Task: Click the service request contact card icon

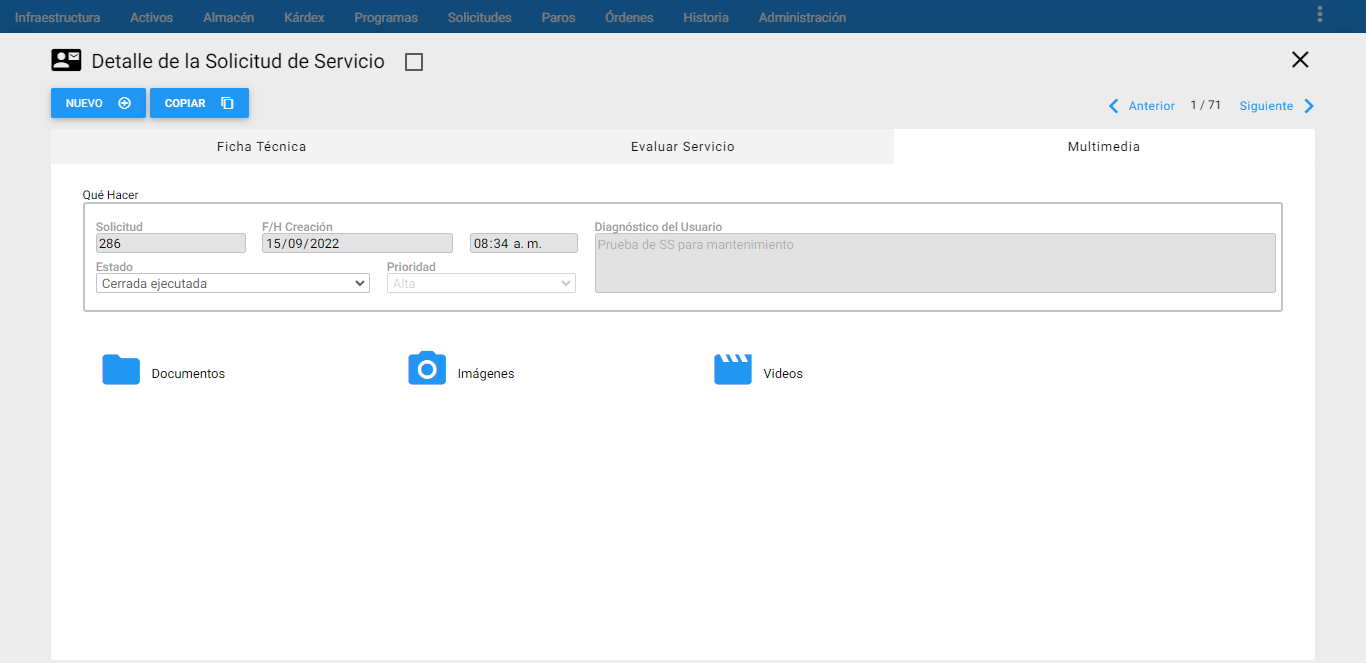Action: (66, 60)
